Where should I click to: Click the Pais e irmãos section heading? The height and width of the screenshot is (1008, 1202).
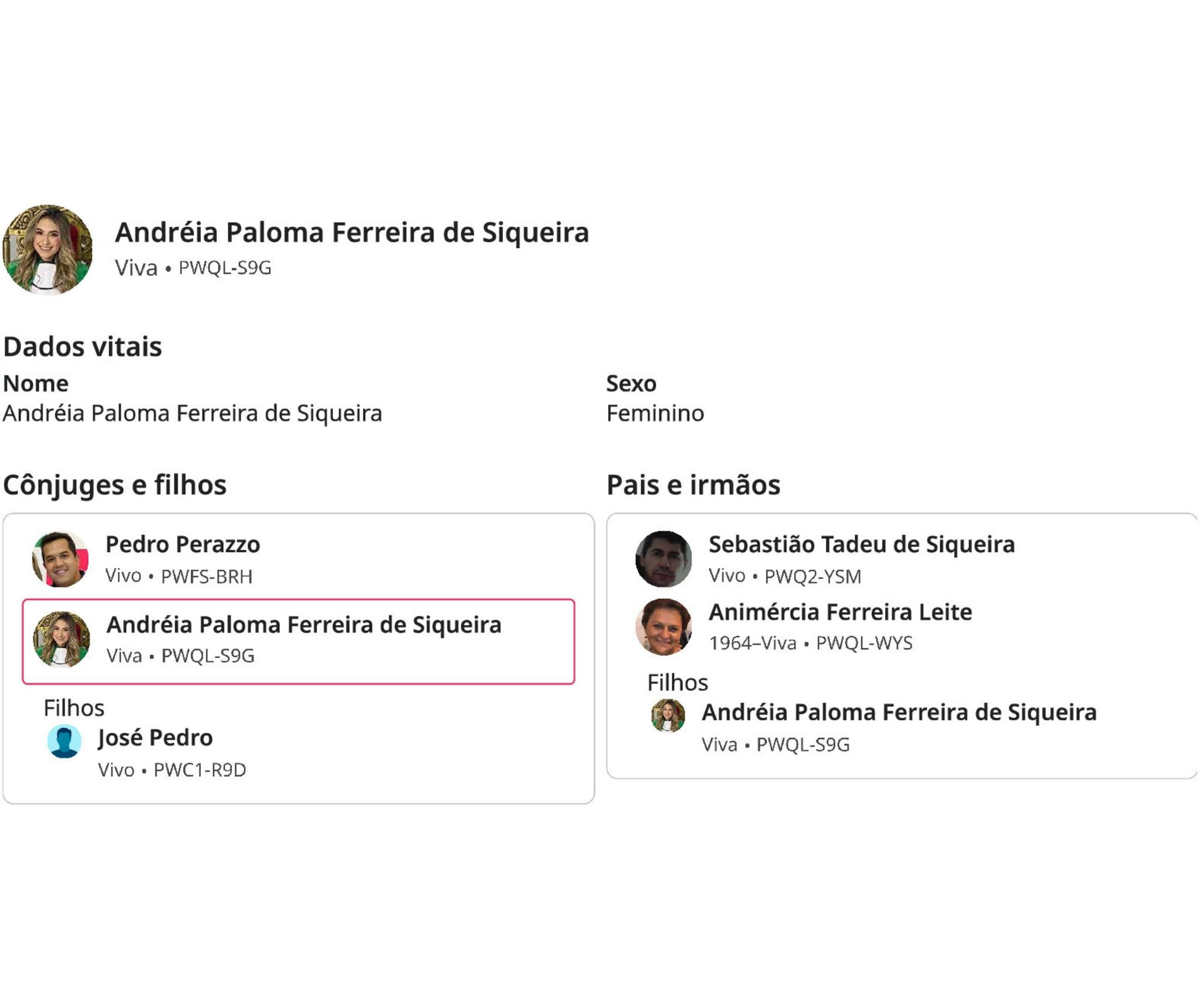click(x=693, y=485)
